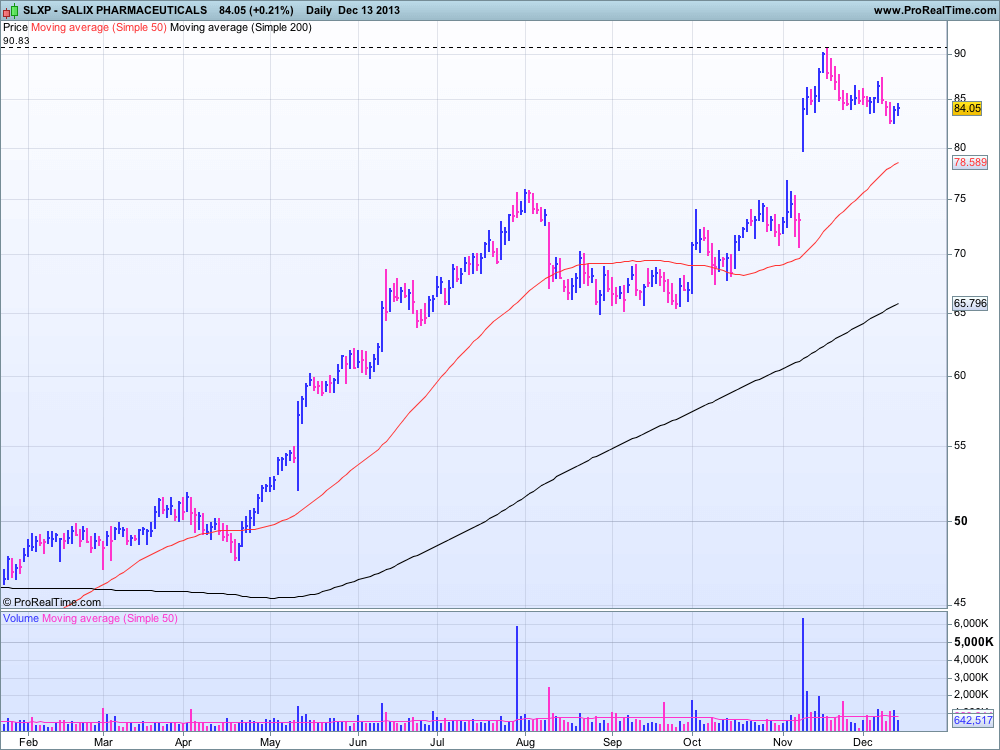This screenshot has width=1000, height=750.
Task: Click the 55 price axis label
Action: [x=960, y=445]
